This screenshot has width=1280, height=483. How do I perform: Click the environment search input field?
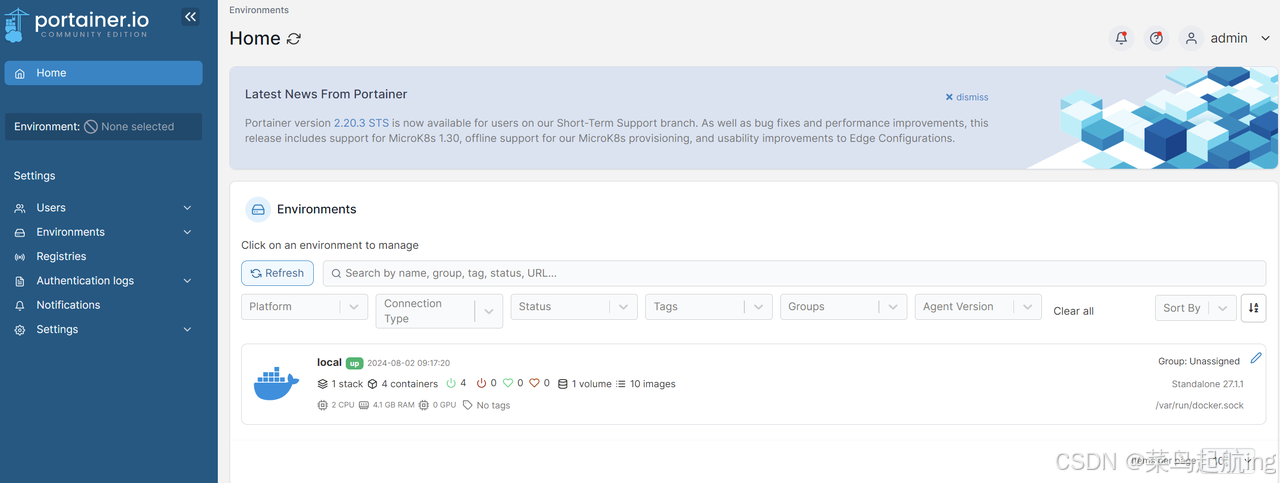[x=794, y=273]
